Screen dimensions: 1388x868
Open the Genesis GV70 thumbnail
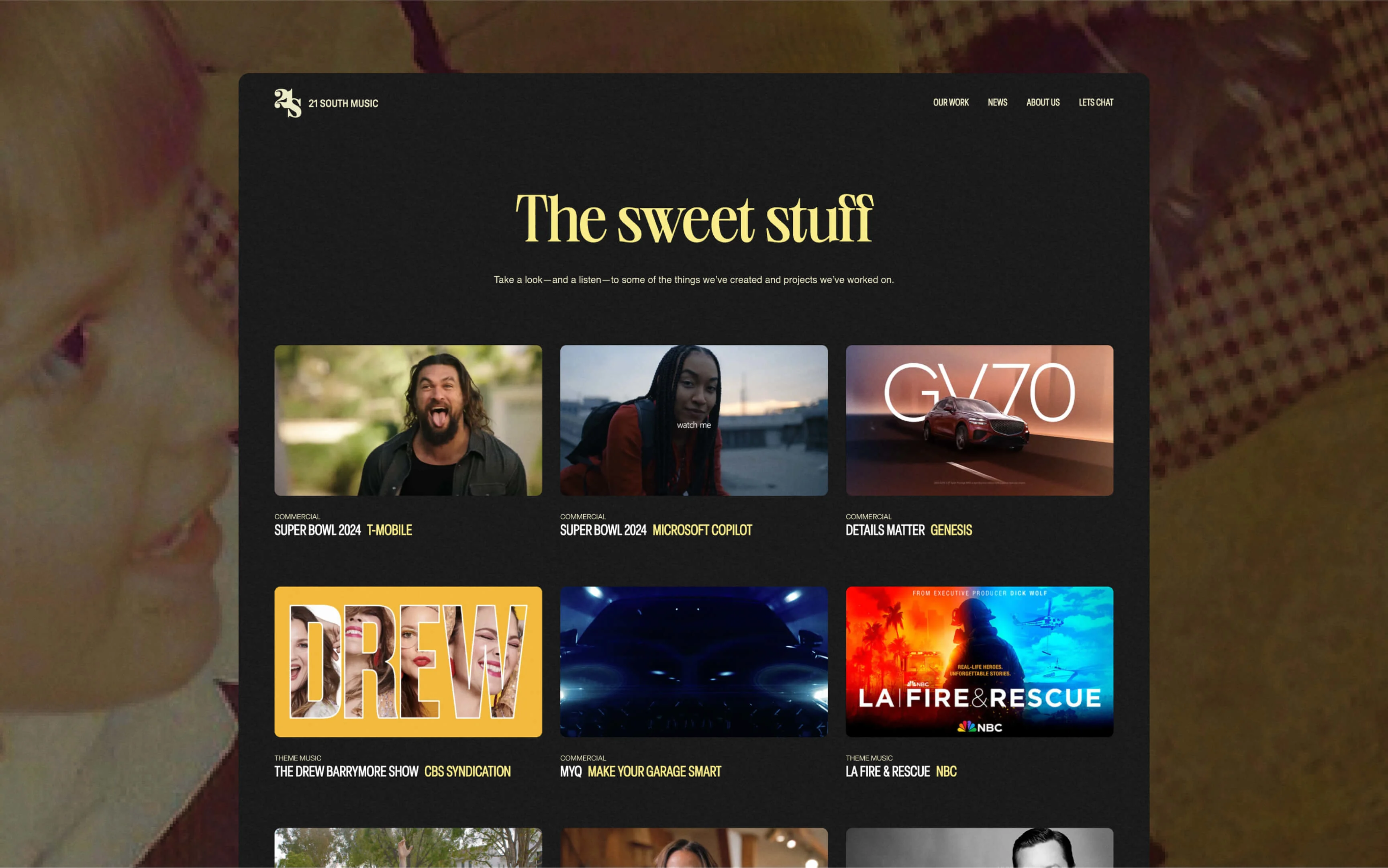[x=979, y=420]
